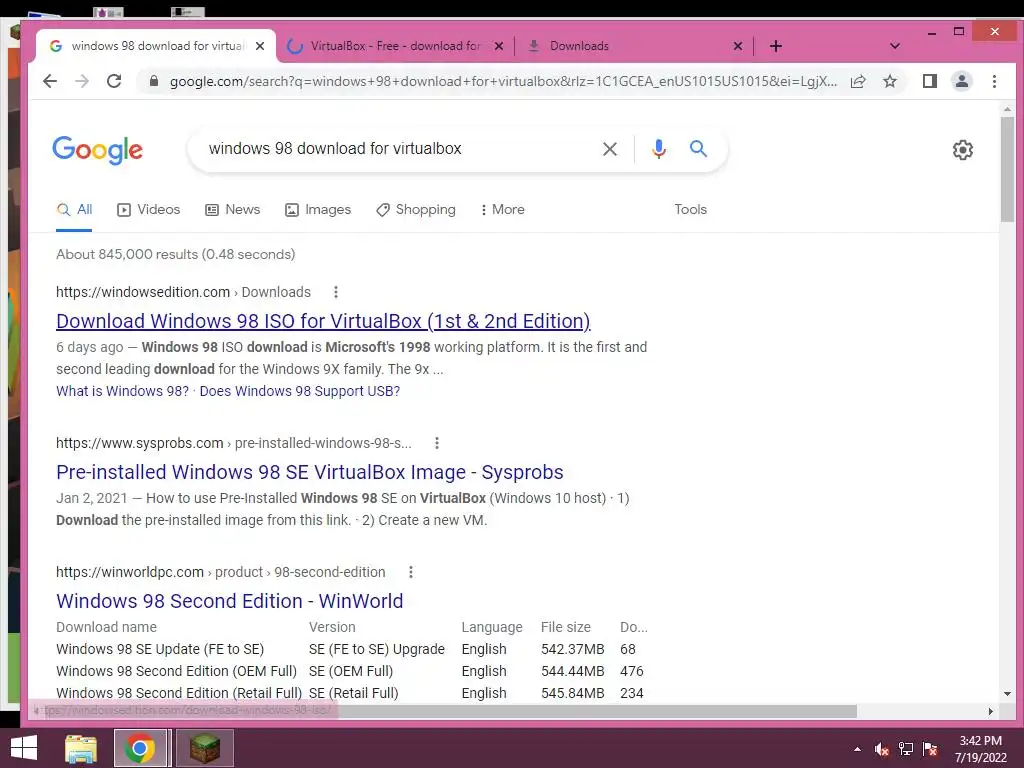Open the Windows Start menu
This screenshot has height=768, width=1024.
(24, 748)
